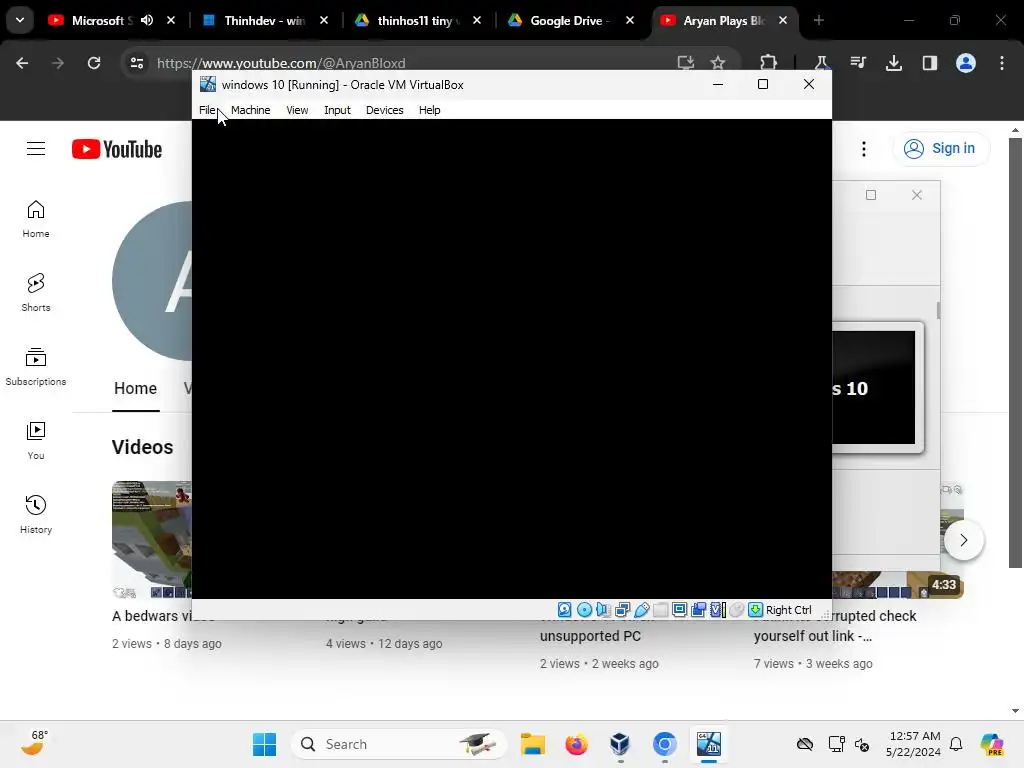Open Subscriptions in YouTube sidebar
Screen dimensions: 1024x768
pos(36,367)
